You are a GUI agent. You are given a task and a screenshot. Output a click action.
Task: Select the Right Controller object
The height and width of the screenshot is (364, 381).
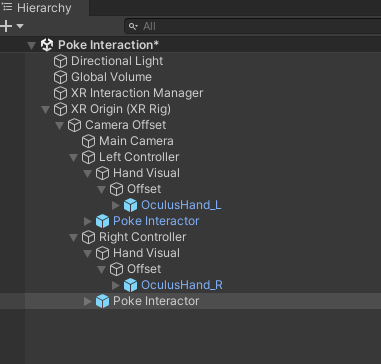click(143, 237)
